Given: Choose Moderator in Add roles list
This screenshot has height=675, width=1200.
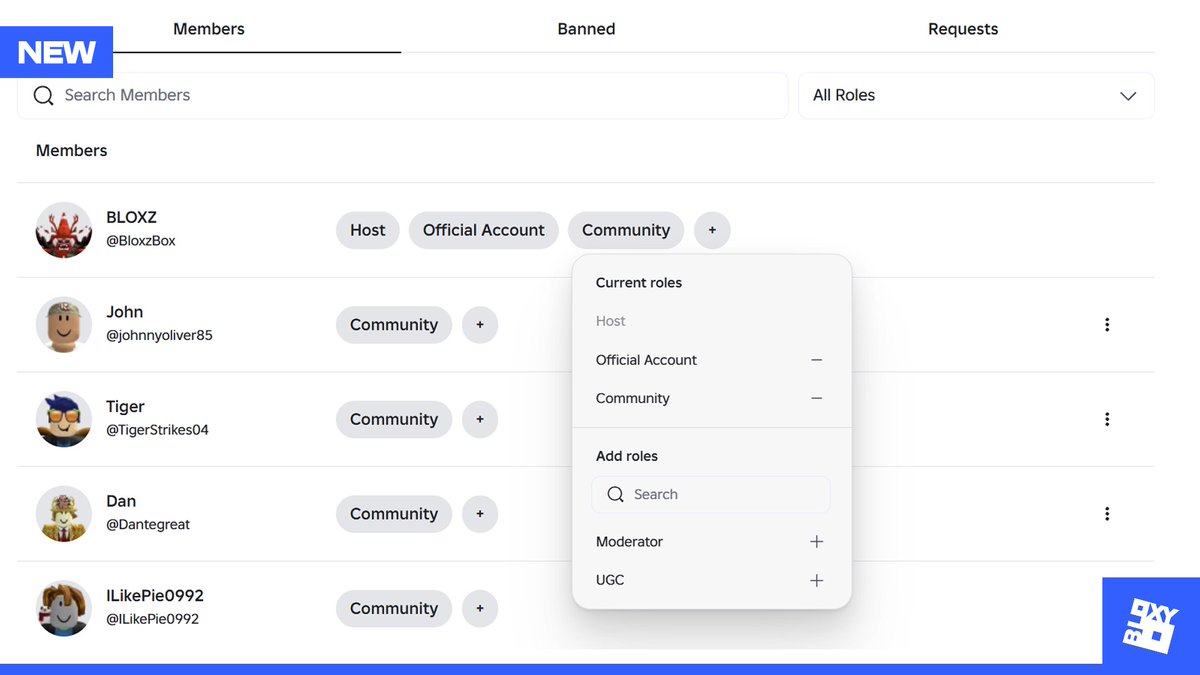Looking at the screenshot, I should point(629,542).
